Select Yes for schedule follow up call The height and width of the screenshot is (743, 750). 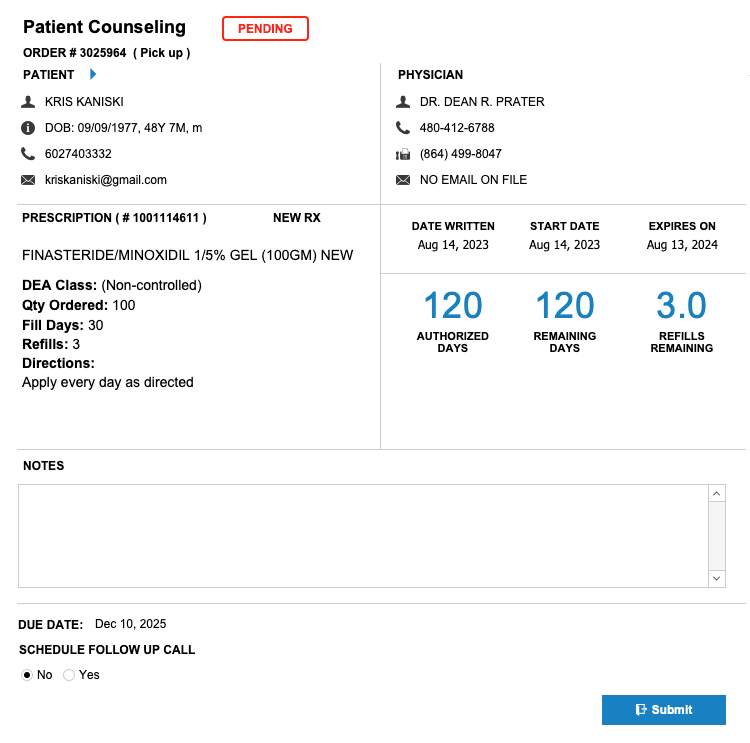coord(69,675)
